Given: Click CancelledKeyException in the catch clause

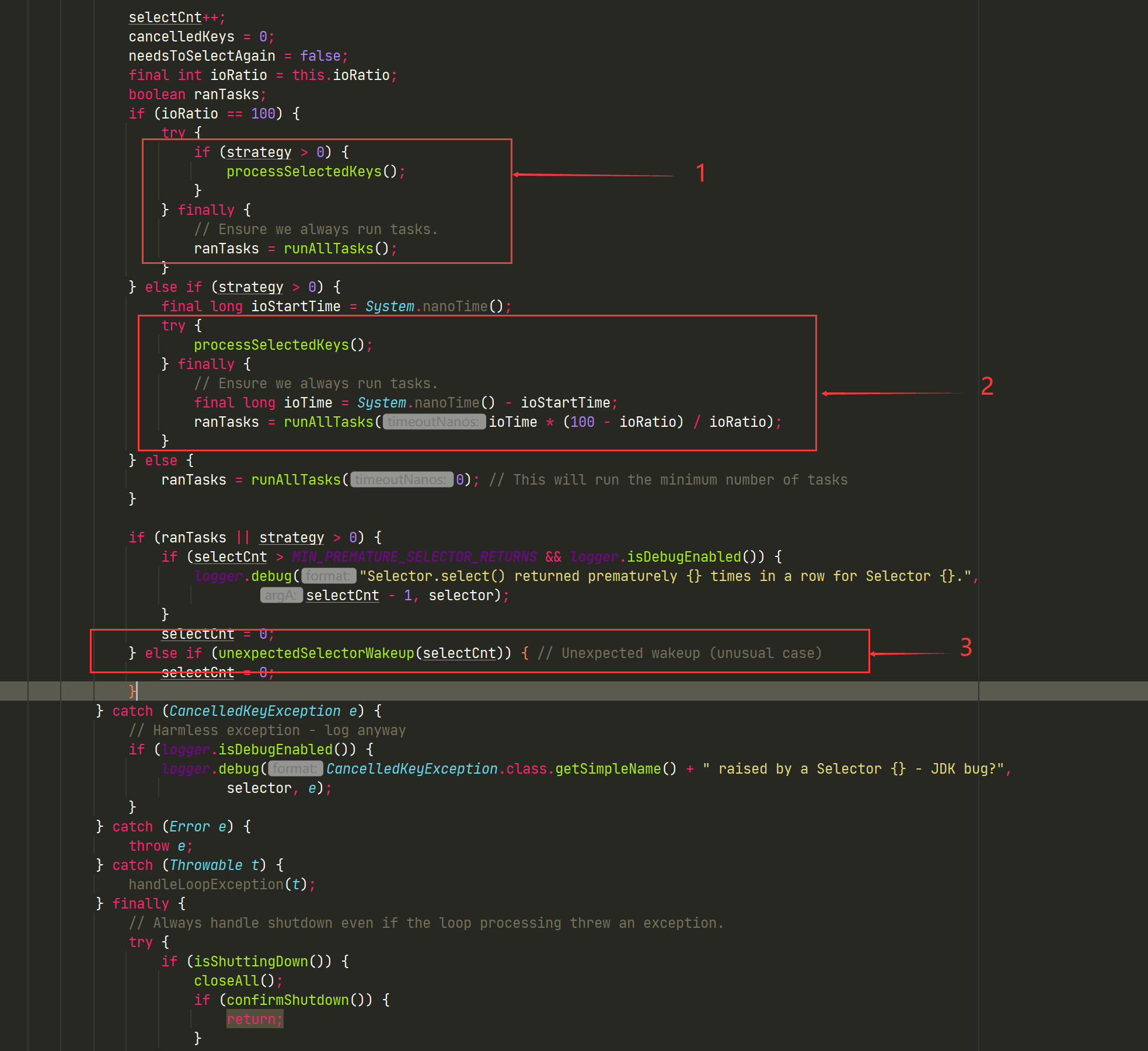Looking at the screenshot, I should tap(254, 711).
